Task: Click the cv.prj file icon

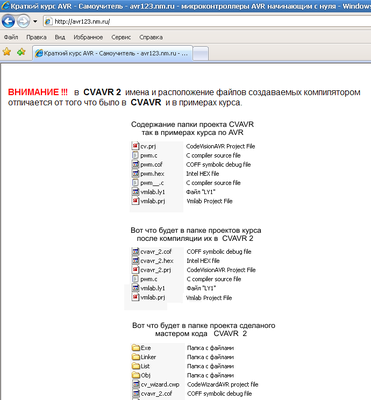Action: pyautogui.click(x=135, y=146)
